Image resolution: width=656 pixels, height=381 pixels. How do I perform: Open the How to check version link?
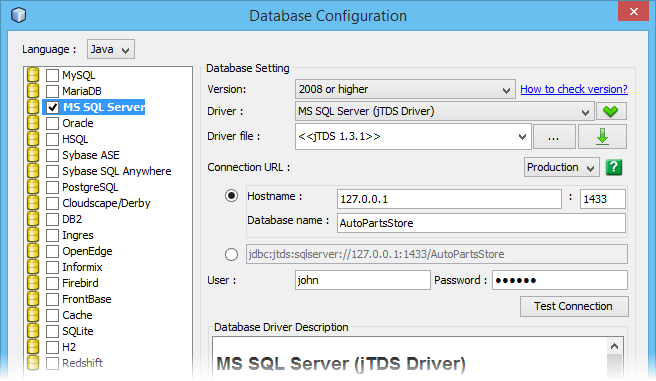[574, 89]
